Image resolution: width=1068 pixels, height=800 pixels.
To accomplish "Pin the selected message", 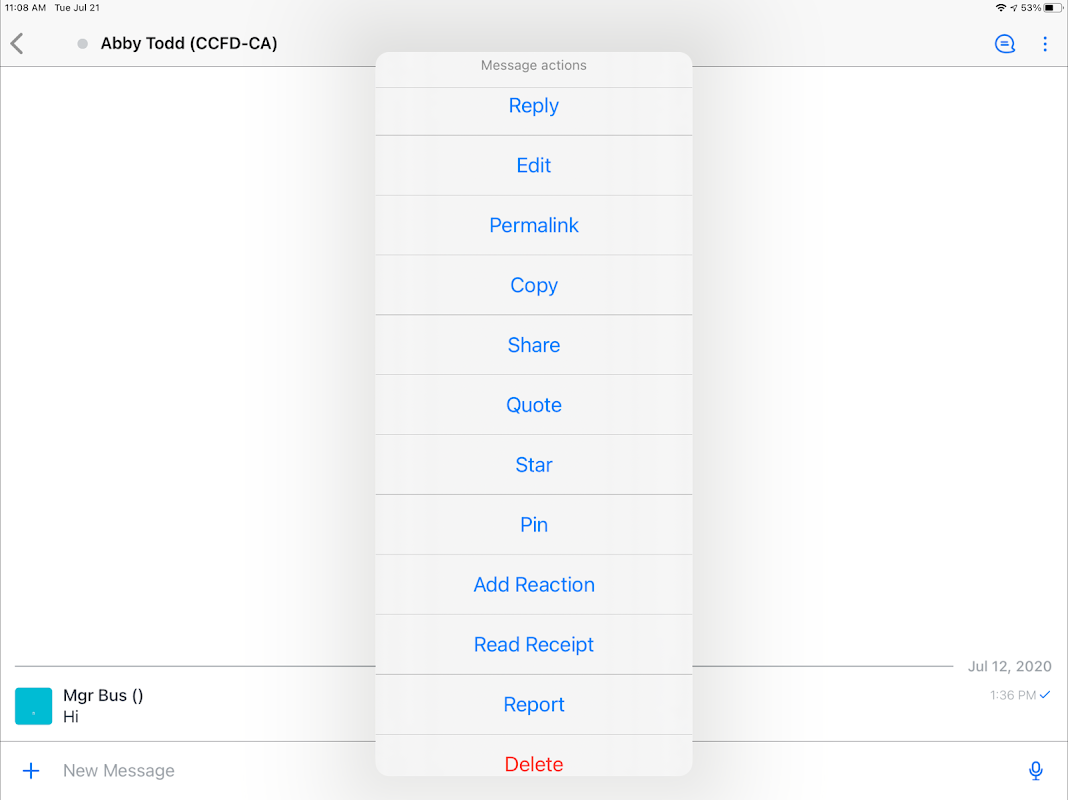I will [534, 526].
